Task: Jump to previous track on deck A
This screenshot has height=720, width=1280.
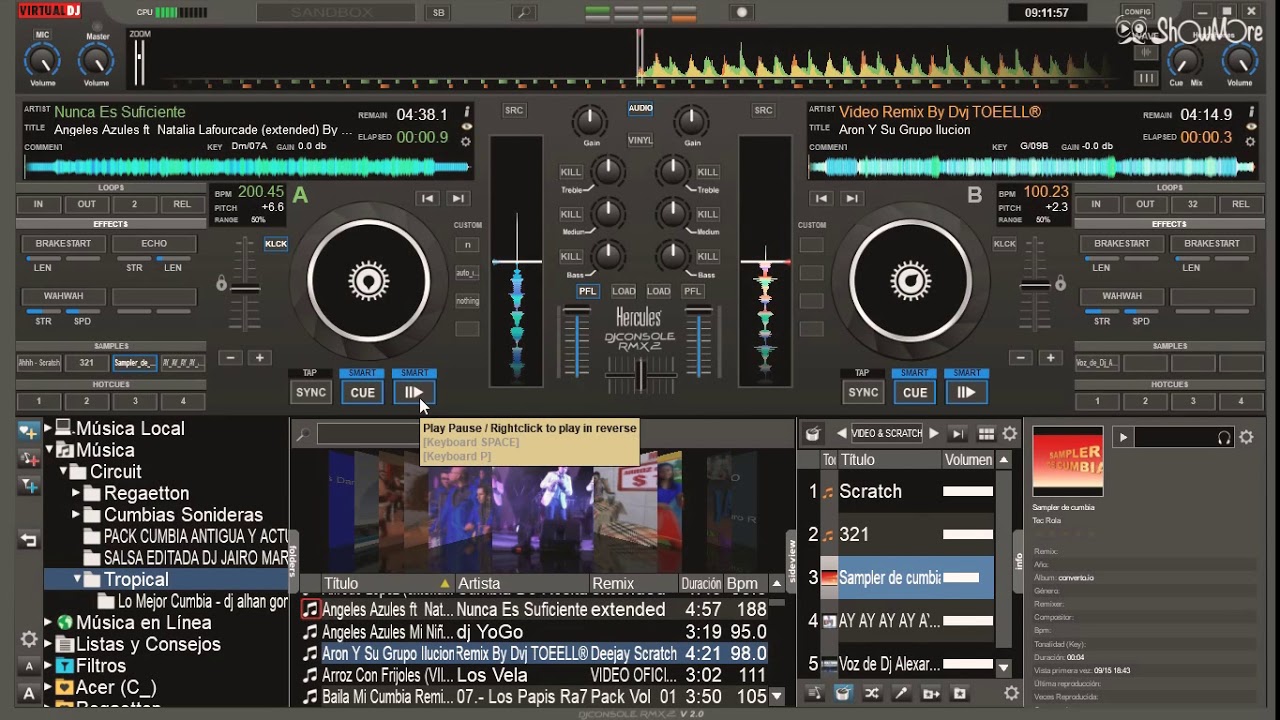Action: pyautogui.click(x=427, y=198)
